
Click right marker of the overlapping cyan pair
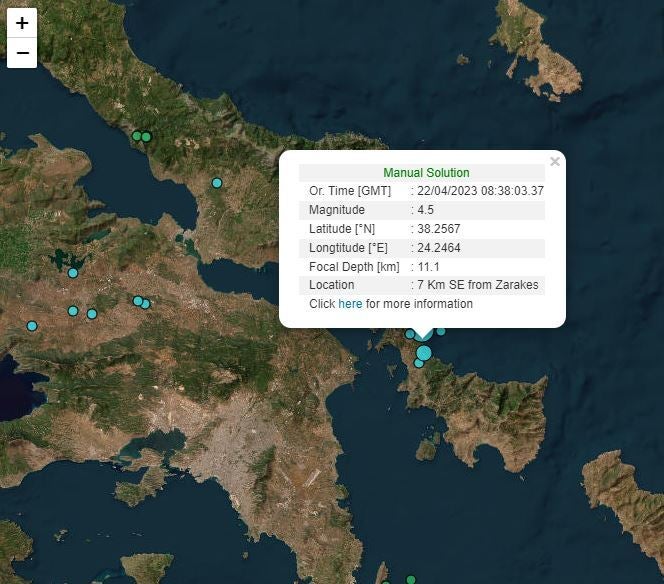pyautogui.click(x=146, y=304)
